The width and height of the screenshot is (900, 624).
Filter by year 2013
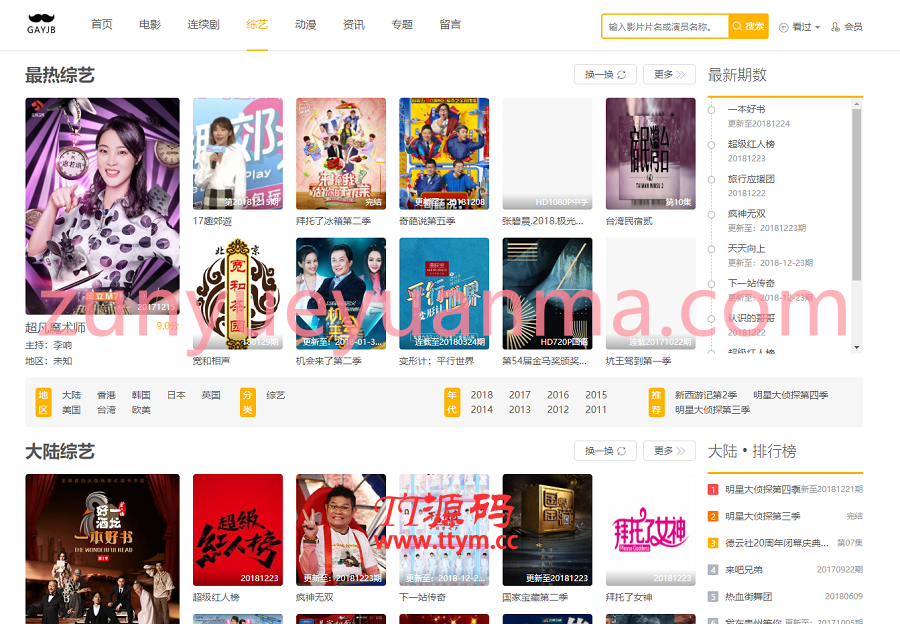click(x=519, y=410)
